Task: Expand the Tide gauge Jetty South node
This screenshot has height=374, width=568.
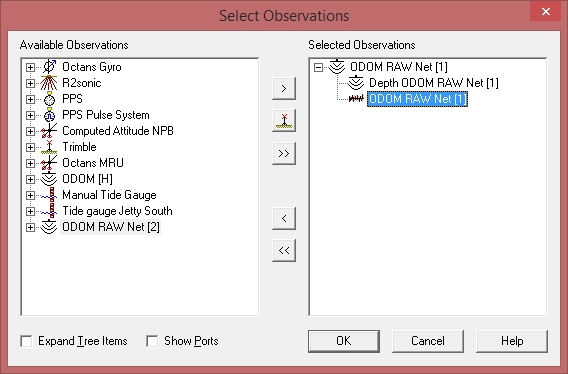Action: click(x=30, y=211)
